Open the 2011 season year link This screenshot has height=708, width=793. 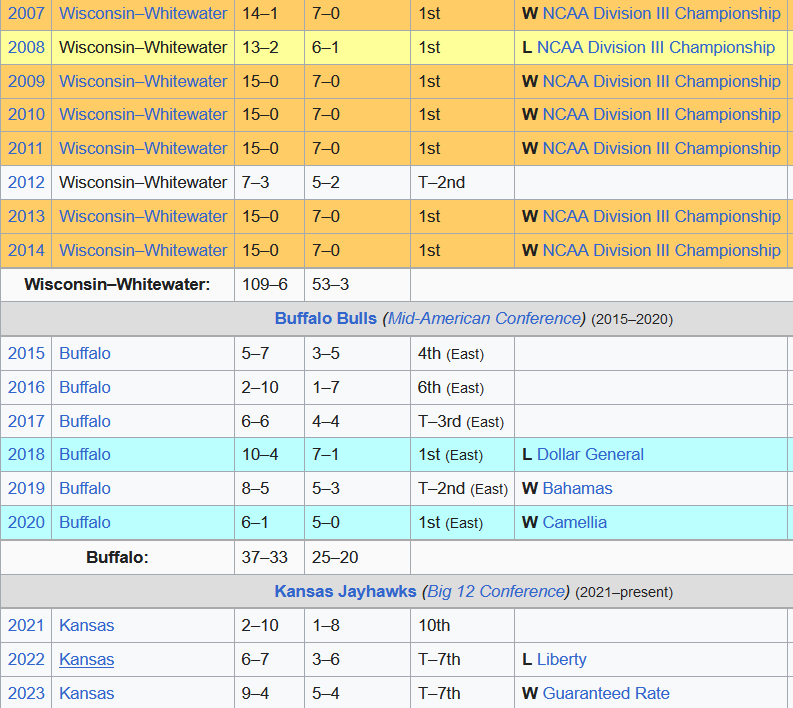25,148
